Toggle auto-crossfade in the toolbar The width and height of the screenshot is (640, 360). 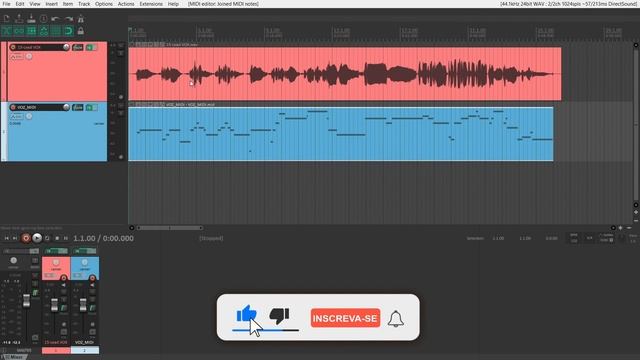coord(7,31)
